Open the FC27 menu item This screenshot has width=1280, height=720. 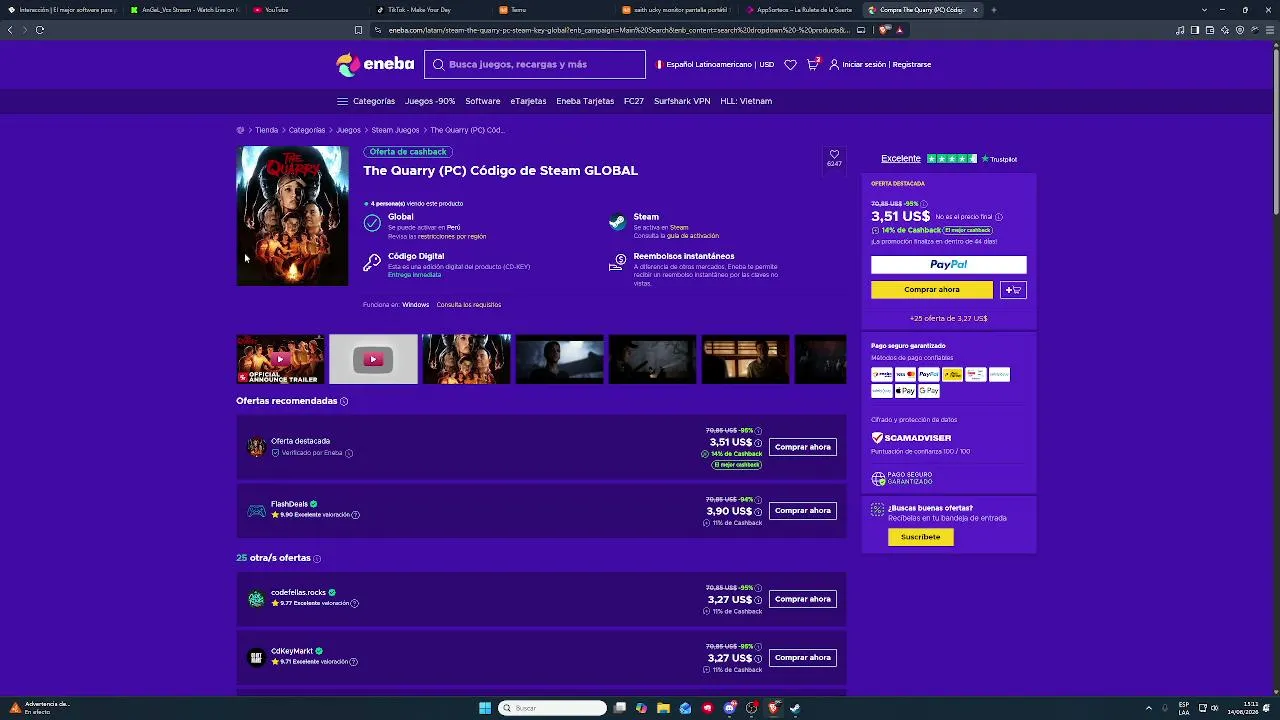tap(634, 101)
